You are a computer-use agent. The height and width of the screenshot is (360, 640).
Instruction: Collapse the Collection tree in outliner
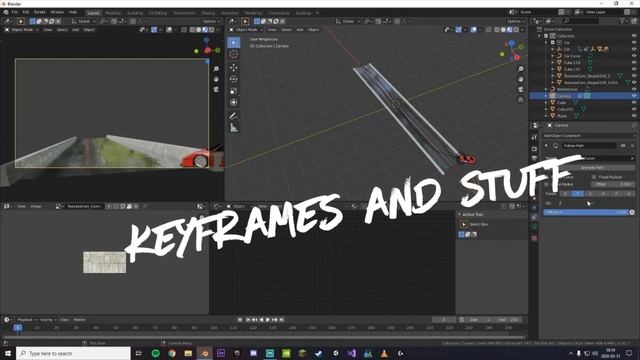(x=540, y=36)
